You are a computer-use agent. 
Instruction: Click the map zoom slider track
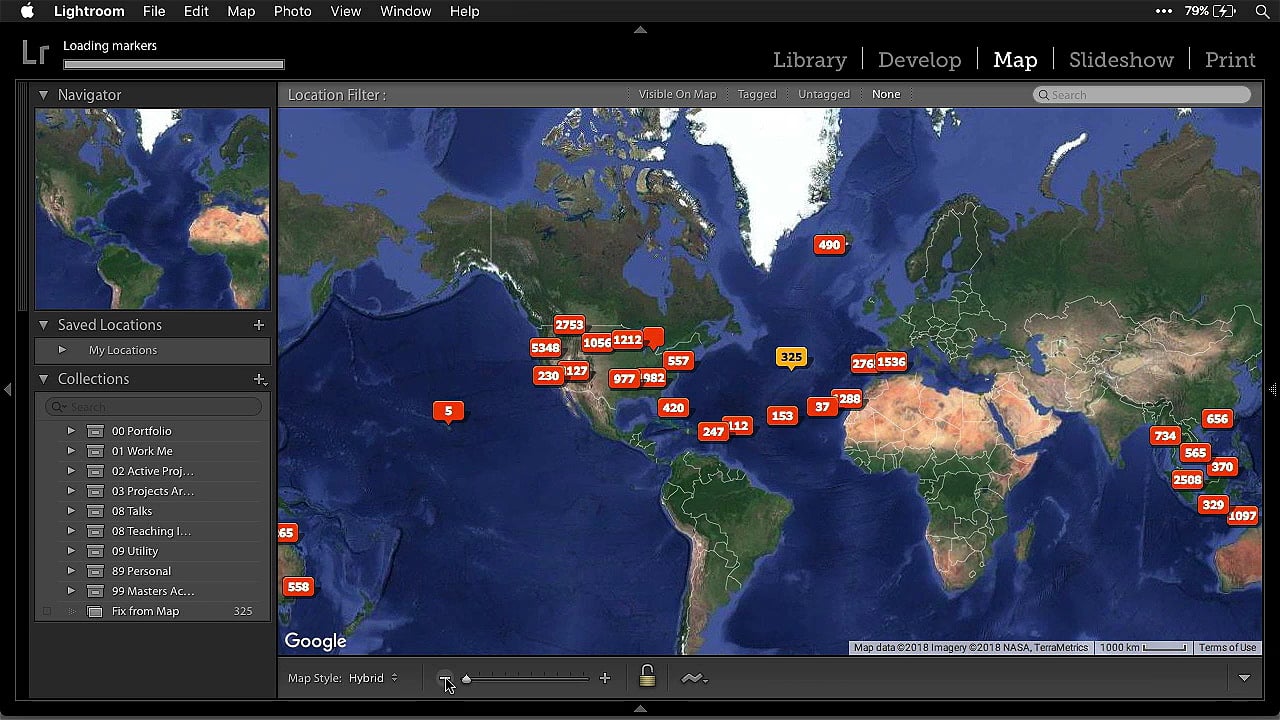pyautogui.click(x=527, y=678)
